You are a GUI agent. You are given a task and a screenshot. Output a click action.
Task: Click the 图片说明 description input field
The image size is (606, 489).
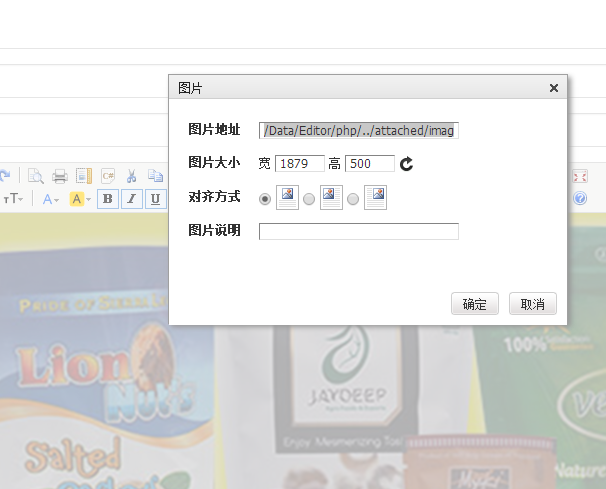358,232
